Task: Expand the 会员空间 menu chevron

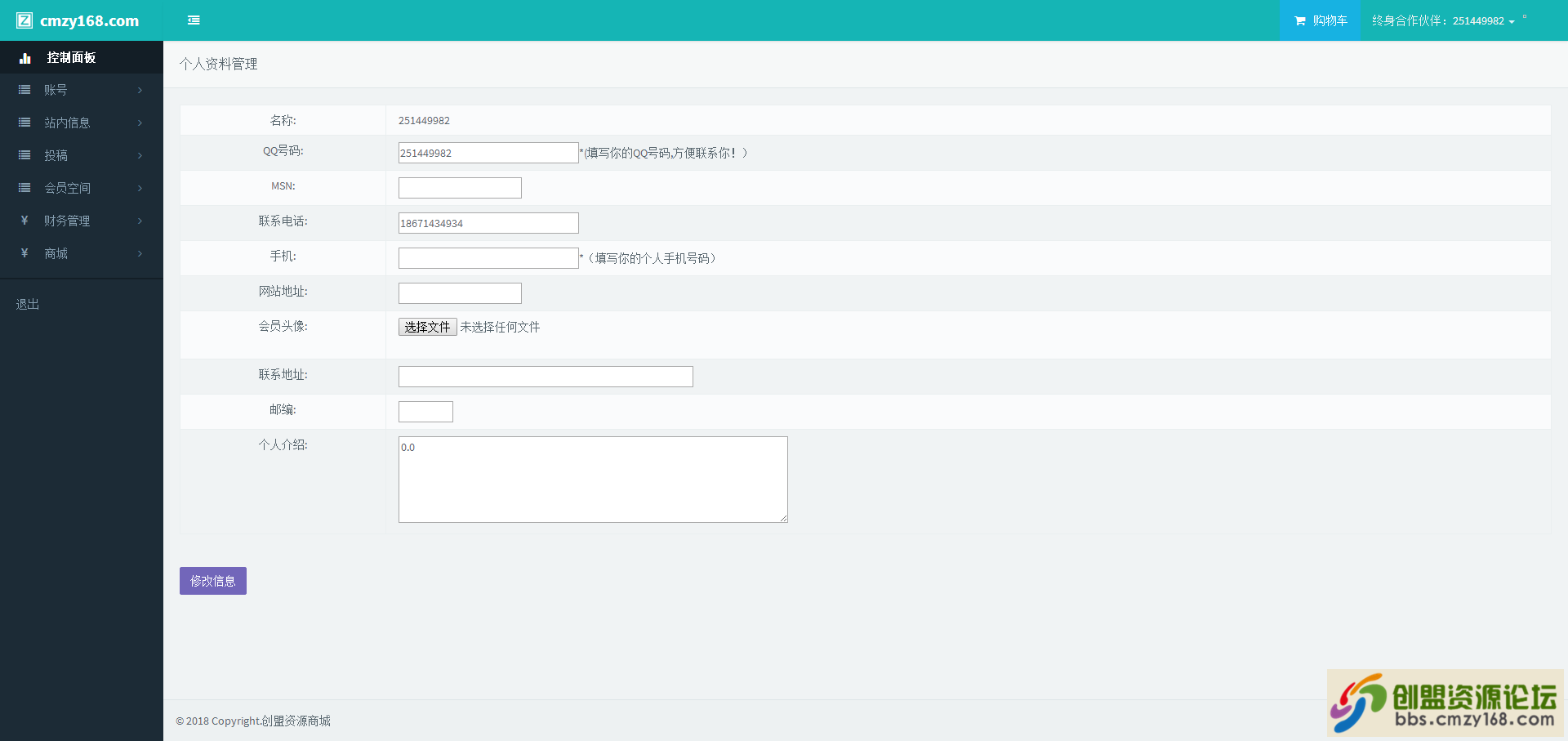Action: point(140,188)
